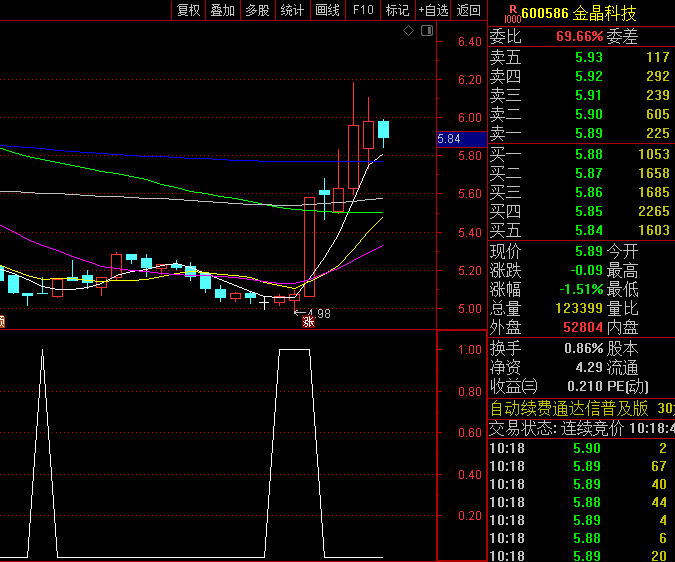Click the 复权 toolbar button
The height and width of the screenshot is (562, 675).
pyautogui.click(x=189, y=10)
